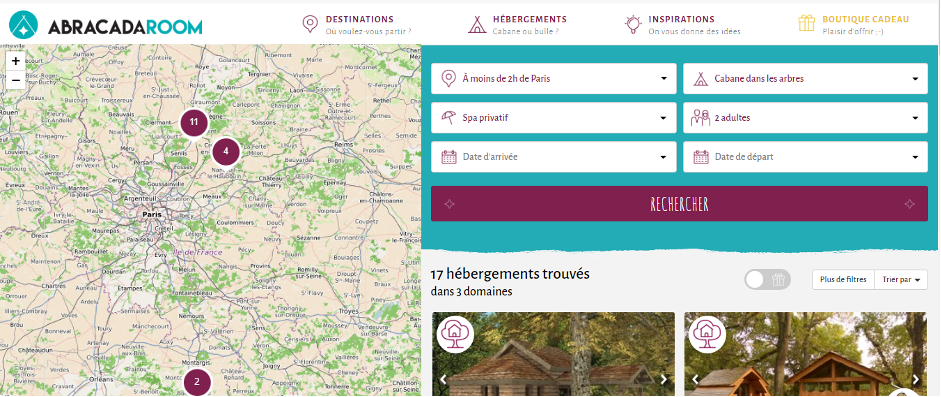This screenshot has width=941, height=397.
Task: Click the Rechercher button
Action: pyautogui.click(x=679, y=204)
